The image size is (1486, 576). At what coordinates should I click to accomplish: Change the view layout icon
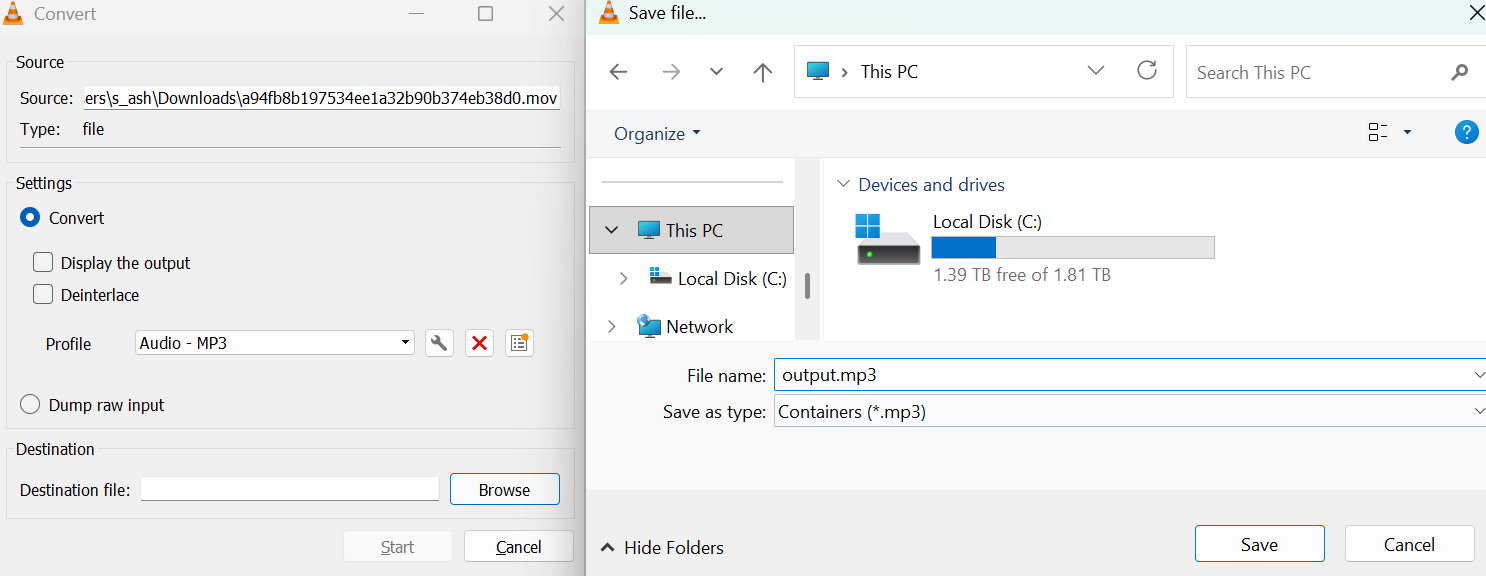(x=1378, y=132)
